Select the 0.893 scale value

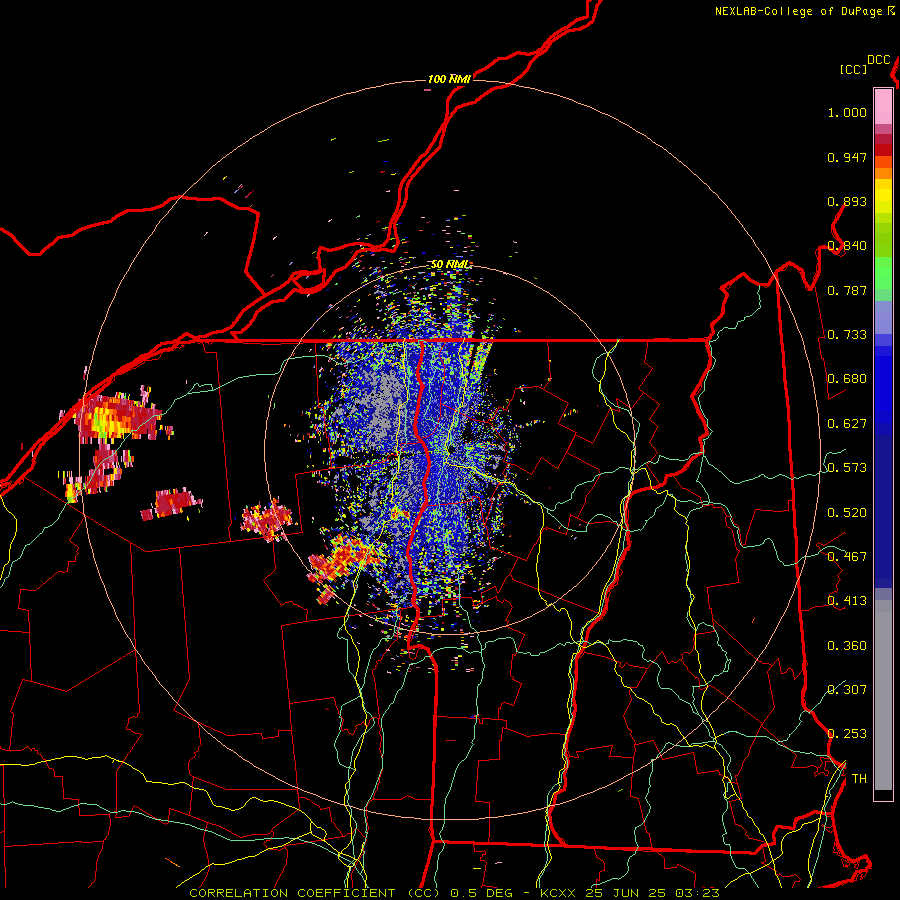(847, 201)
